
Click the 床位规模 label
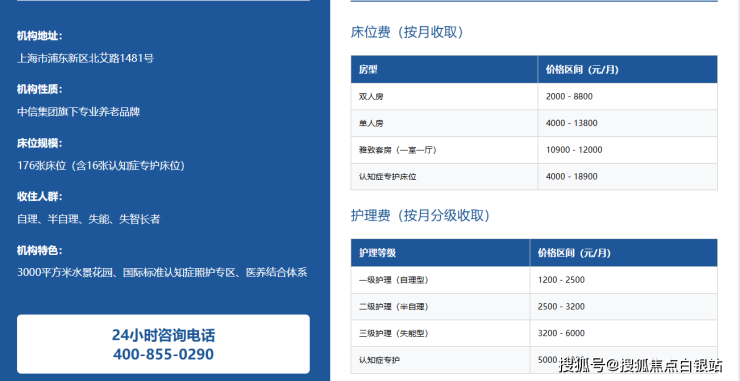tap(39, 143)
